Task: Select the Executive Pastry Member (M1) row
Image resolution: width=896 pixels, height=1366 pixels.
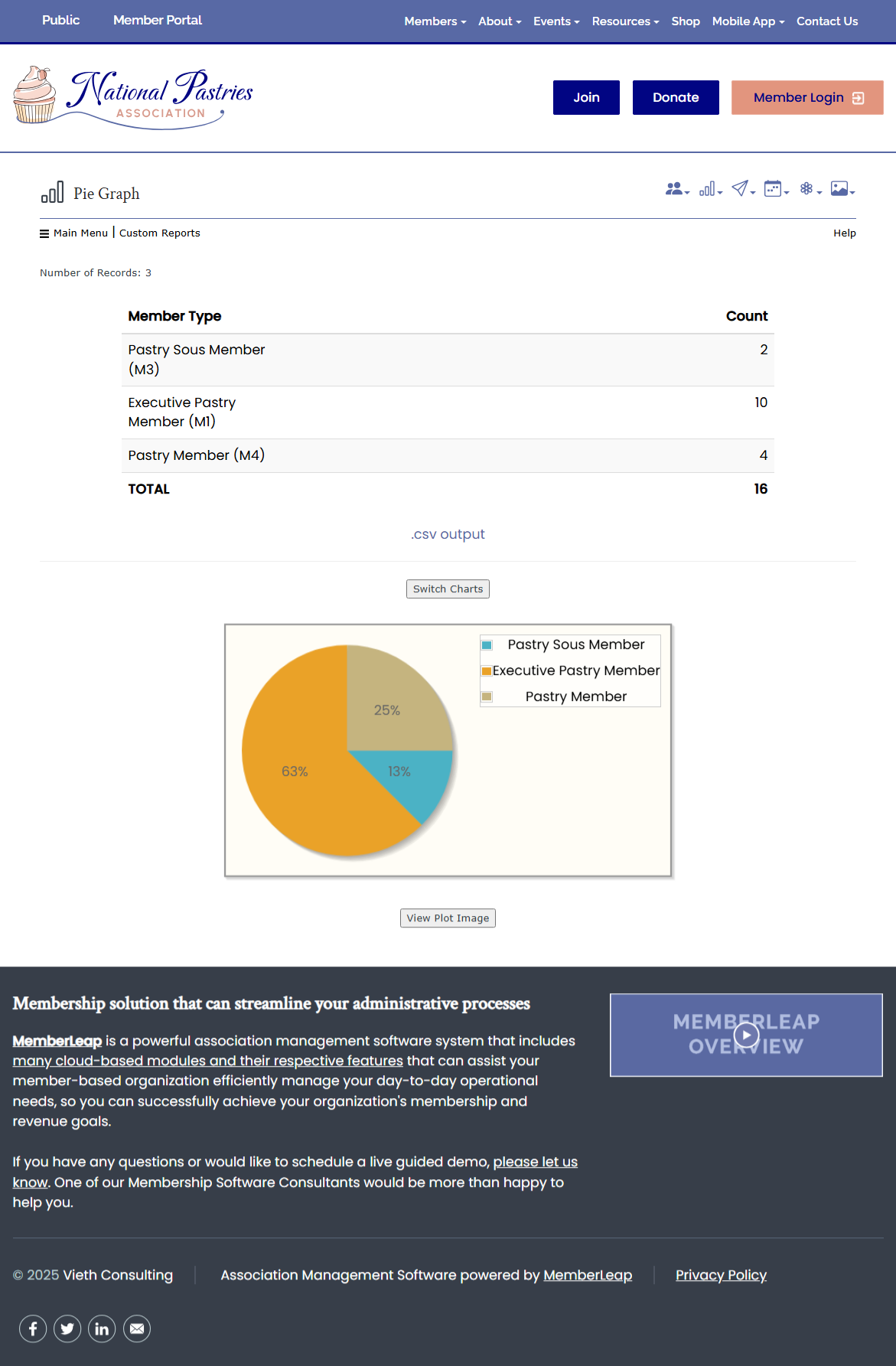Action: [448, 412]
